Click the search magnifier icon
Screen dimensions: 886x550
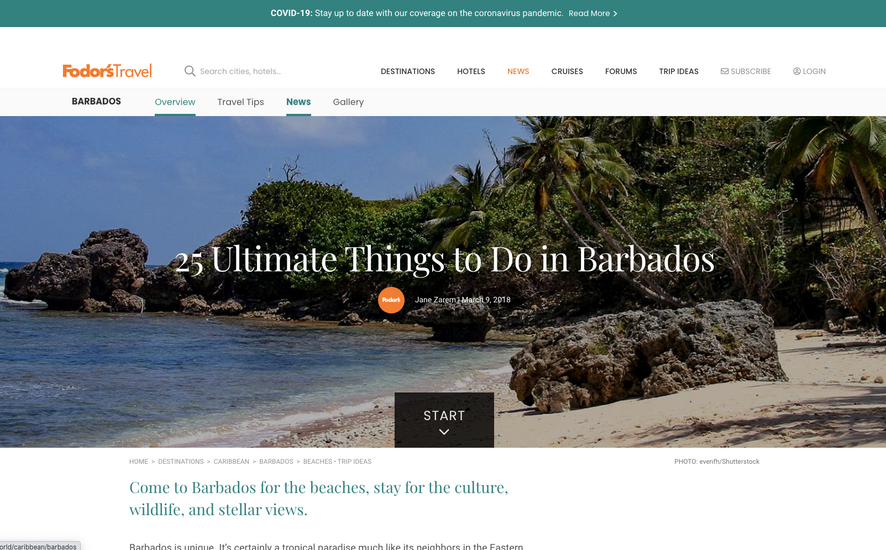(190, 71)
